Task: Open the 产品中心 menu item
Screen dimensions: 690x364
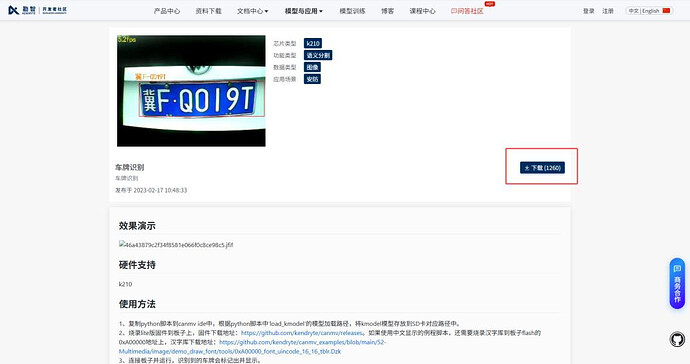Action: coord(167,11)
